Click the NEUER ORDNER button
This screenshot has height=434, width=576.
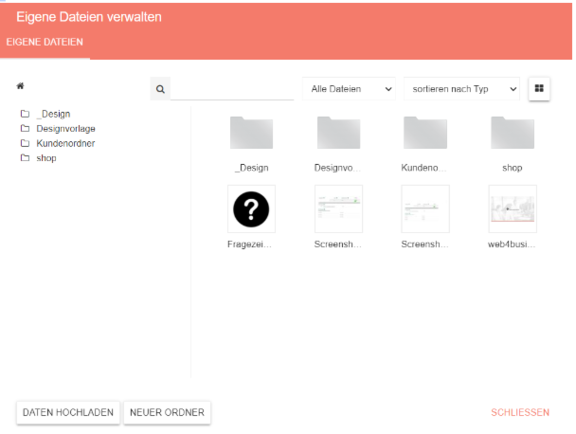[167, 412]
